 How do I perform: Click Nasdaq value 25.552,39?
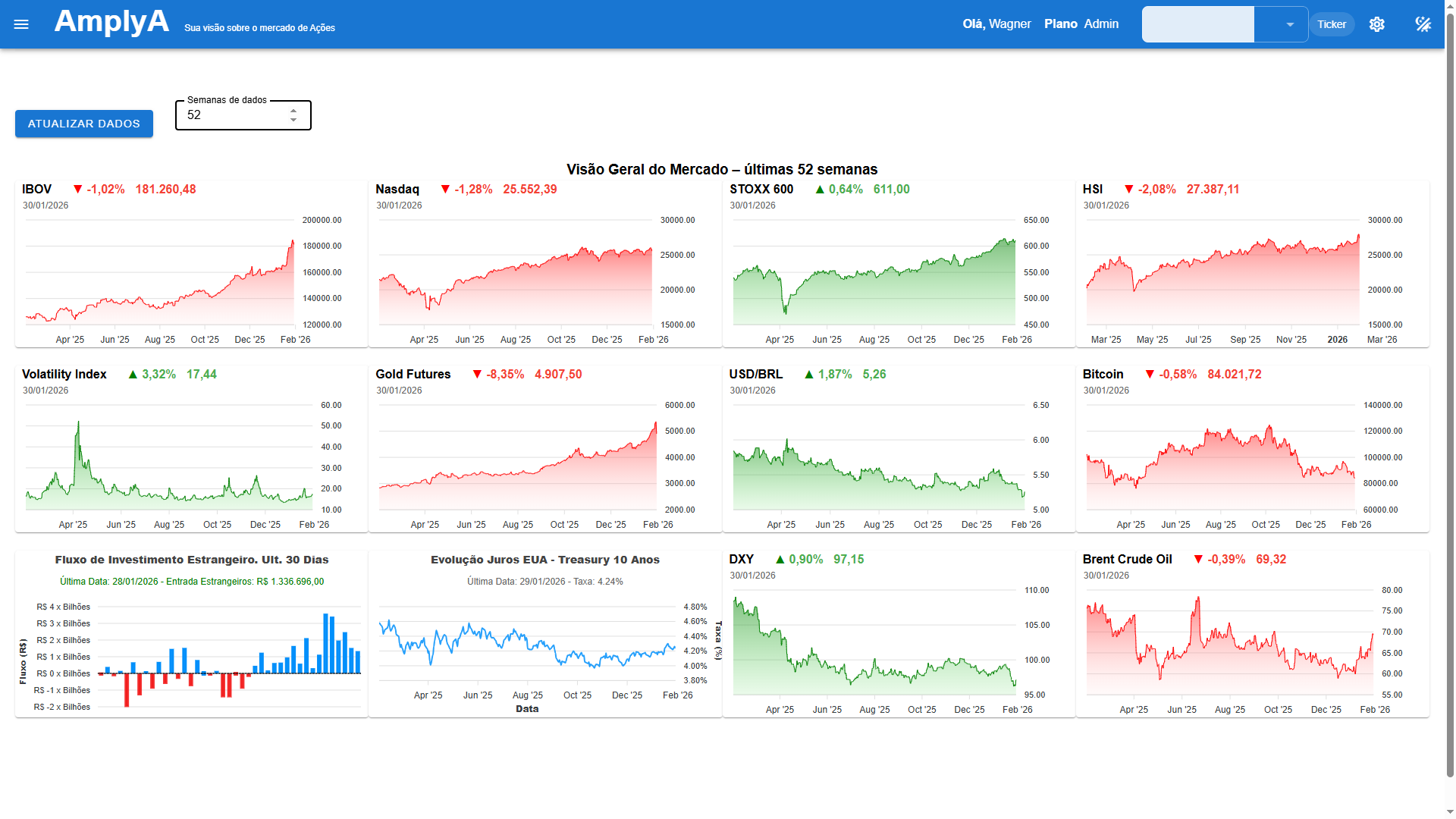[x=530, y=190]
